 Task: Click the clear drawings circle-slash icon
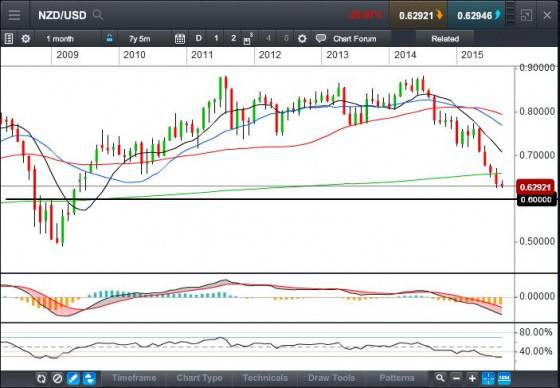(x=58, y=378)
